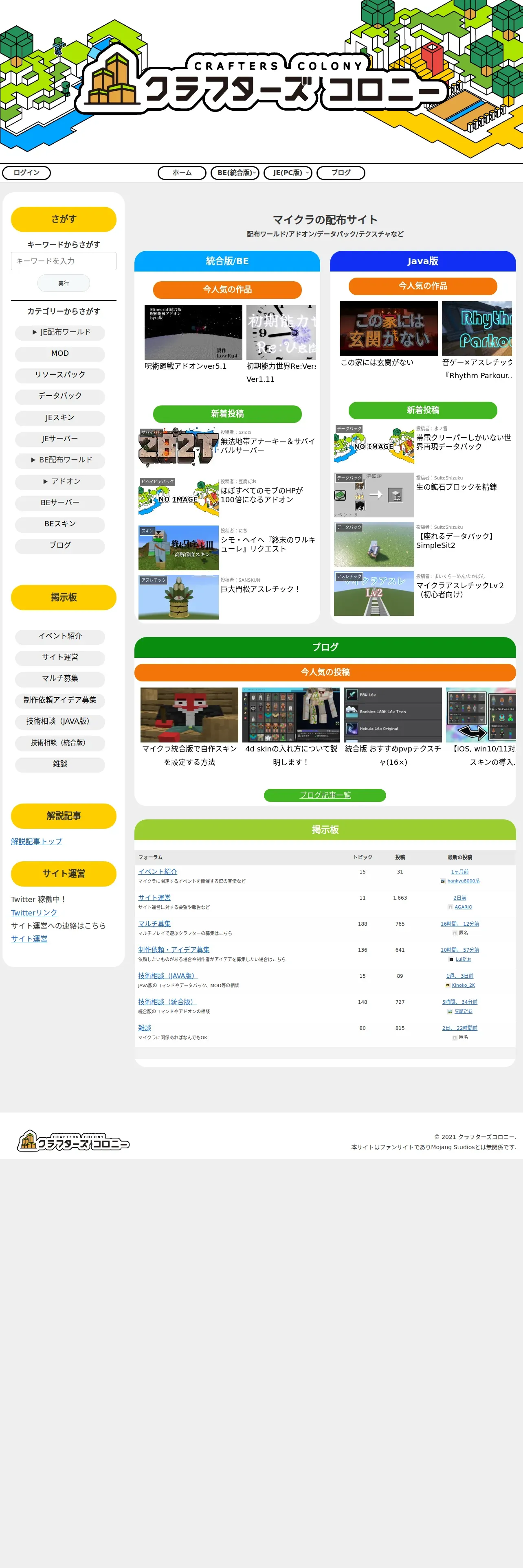Click 実行 search button
523x1568 pixels.
pyautogui.click(x=64, y=284)
